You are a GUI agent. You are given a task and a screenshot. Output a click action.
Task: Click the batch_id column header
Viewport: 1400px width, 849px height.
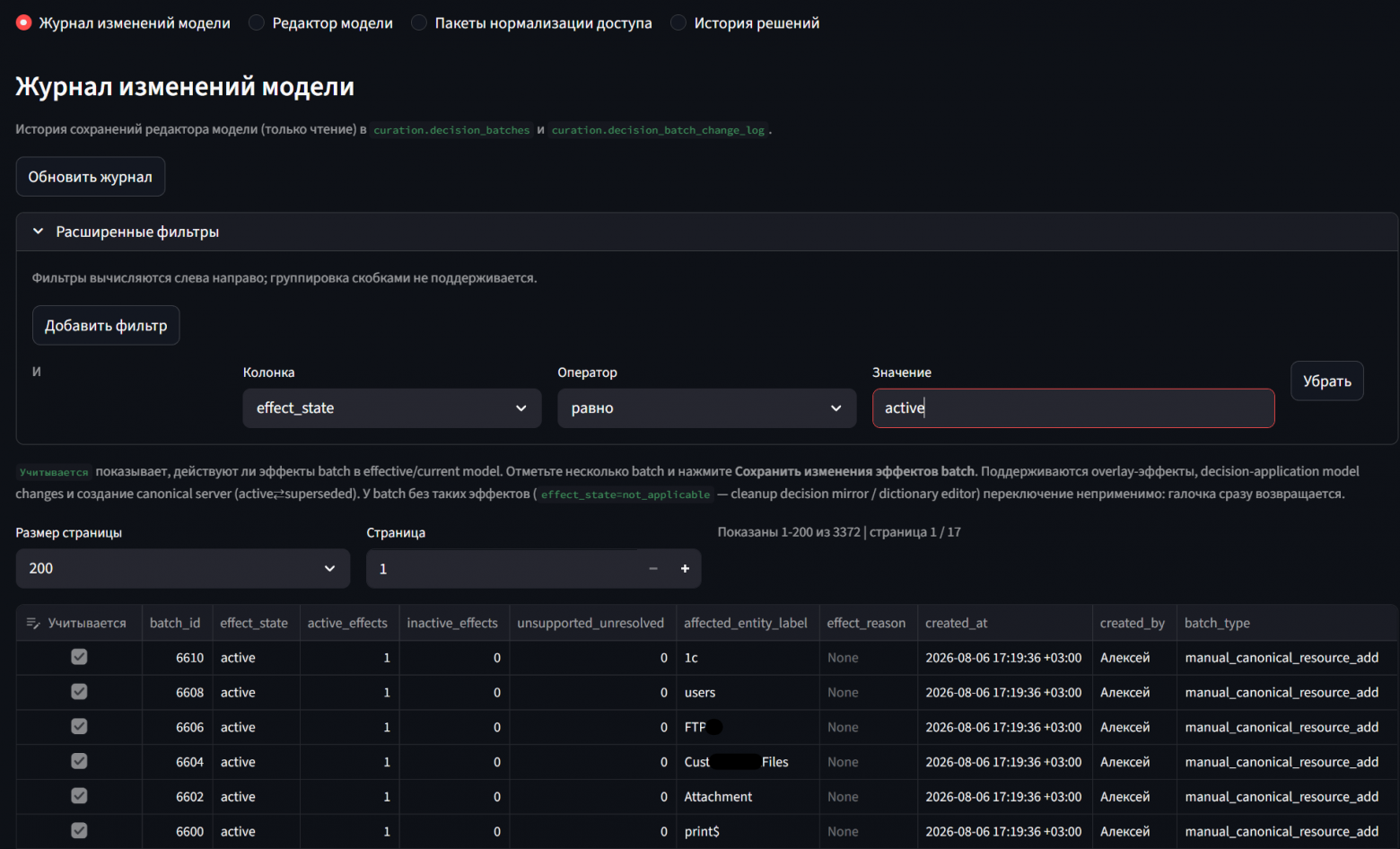(x=175, y=623)
